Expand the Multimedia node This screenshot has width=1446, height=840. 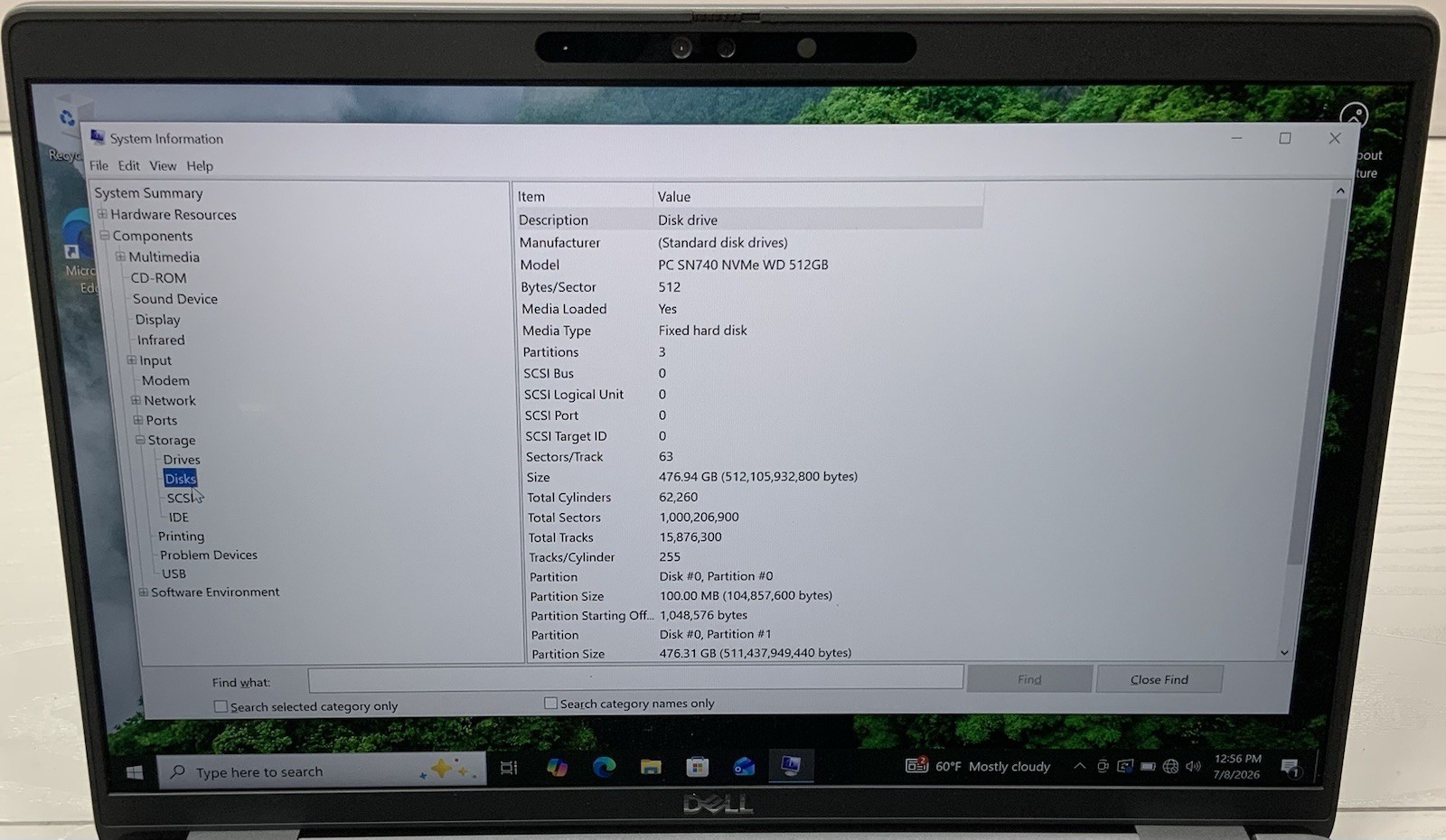120,257
